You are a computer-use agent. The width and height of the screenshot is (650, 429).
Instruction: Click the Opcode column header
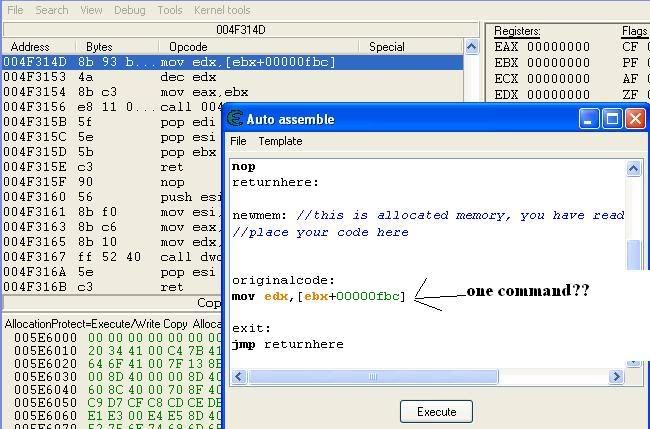pyautogui.click(x=188, y=46)
